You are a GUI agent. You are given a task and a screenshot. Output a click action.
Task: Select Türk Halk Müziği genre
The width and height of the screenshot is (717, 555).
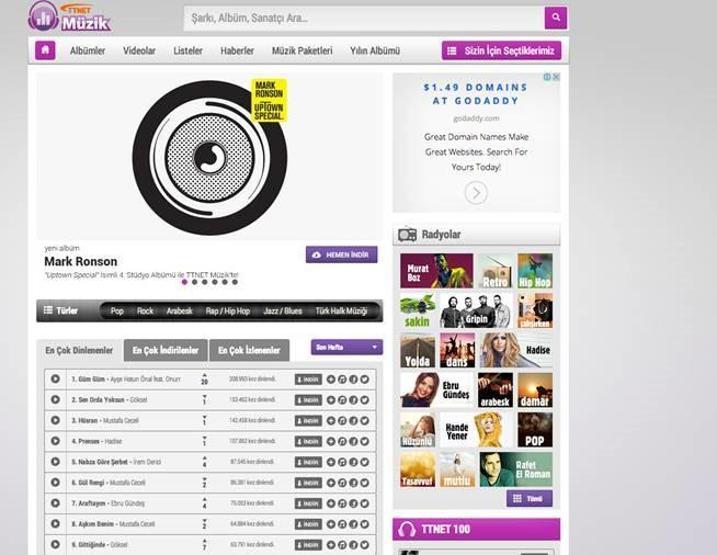[x=341, y=311]
